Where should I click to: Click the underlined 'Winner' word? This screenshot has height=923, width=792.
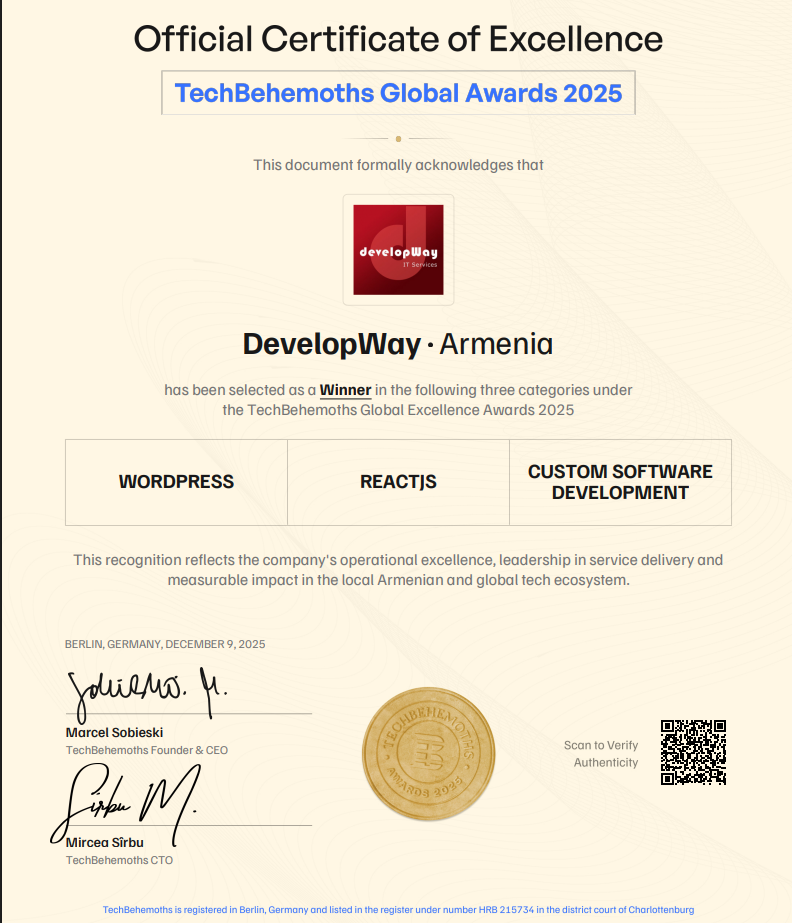click(345, 390)
